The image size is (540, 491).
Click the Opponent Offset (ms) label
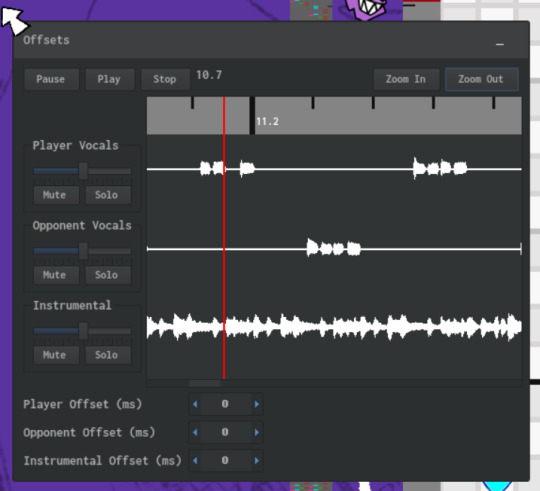[89, 432]
